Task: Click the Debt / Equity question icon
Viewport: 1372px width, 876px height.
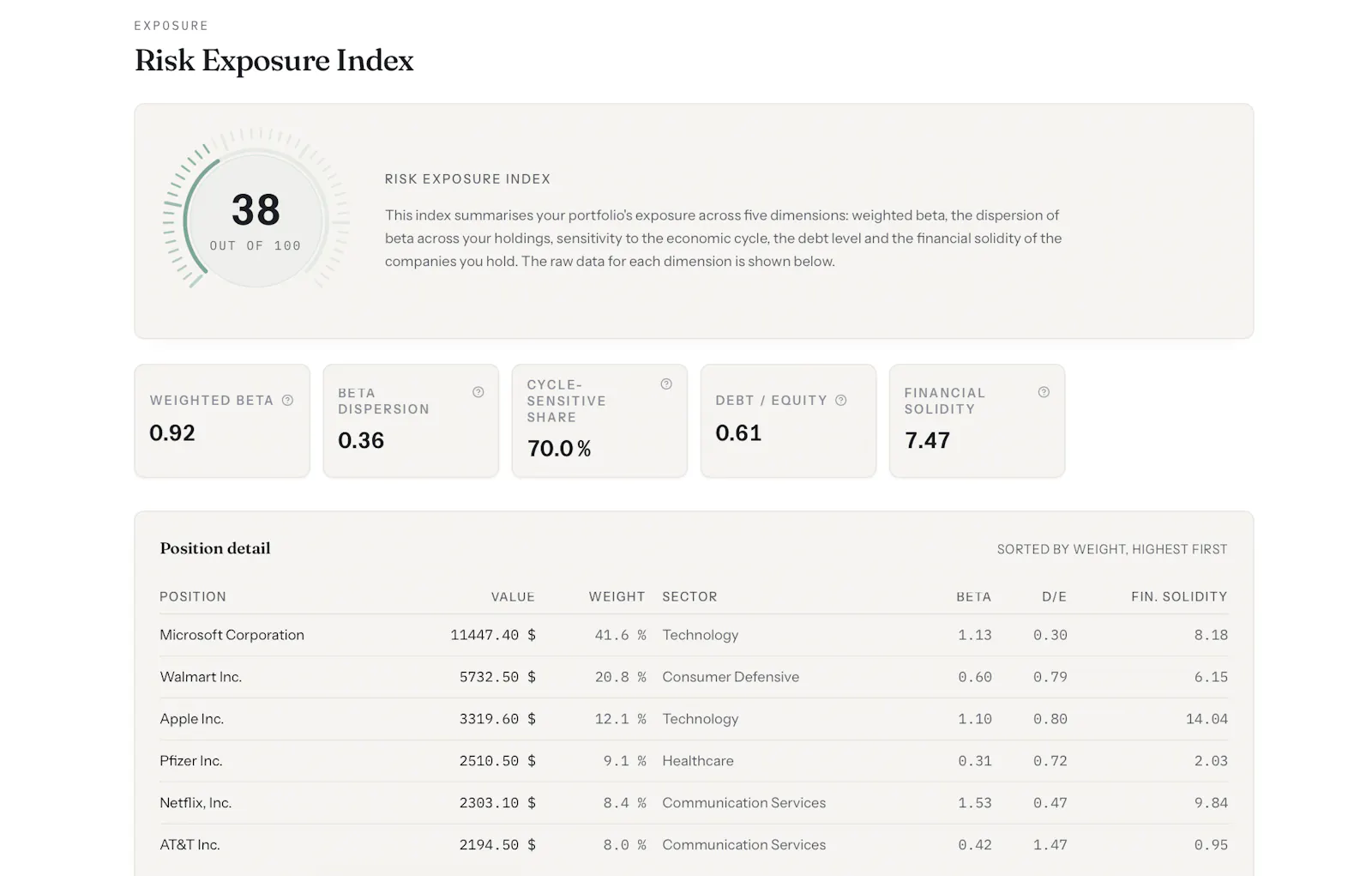Action: (x=841, y=400)
